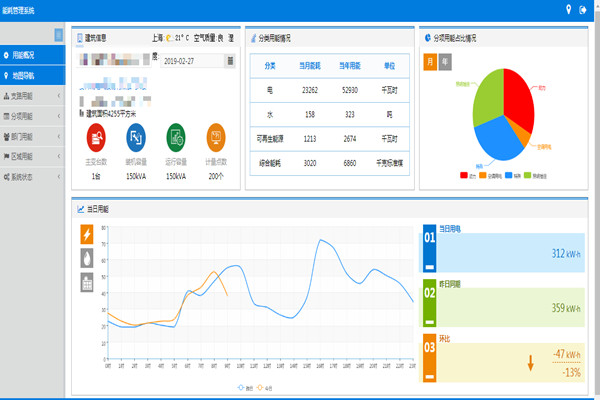Viewport: 600px width, 400px height.
Task: Expand the 支路用能 sidebar menu
Action: [32, 96]
